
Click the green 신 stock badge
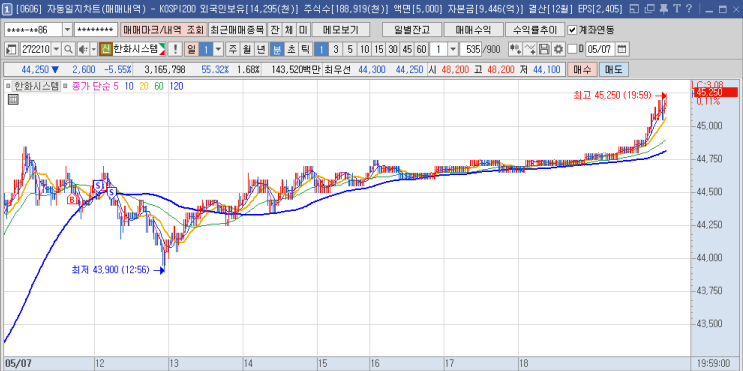point(105,49)
